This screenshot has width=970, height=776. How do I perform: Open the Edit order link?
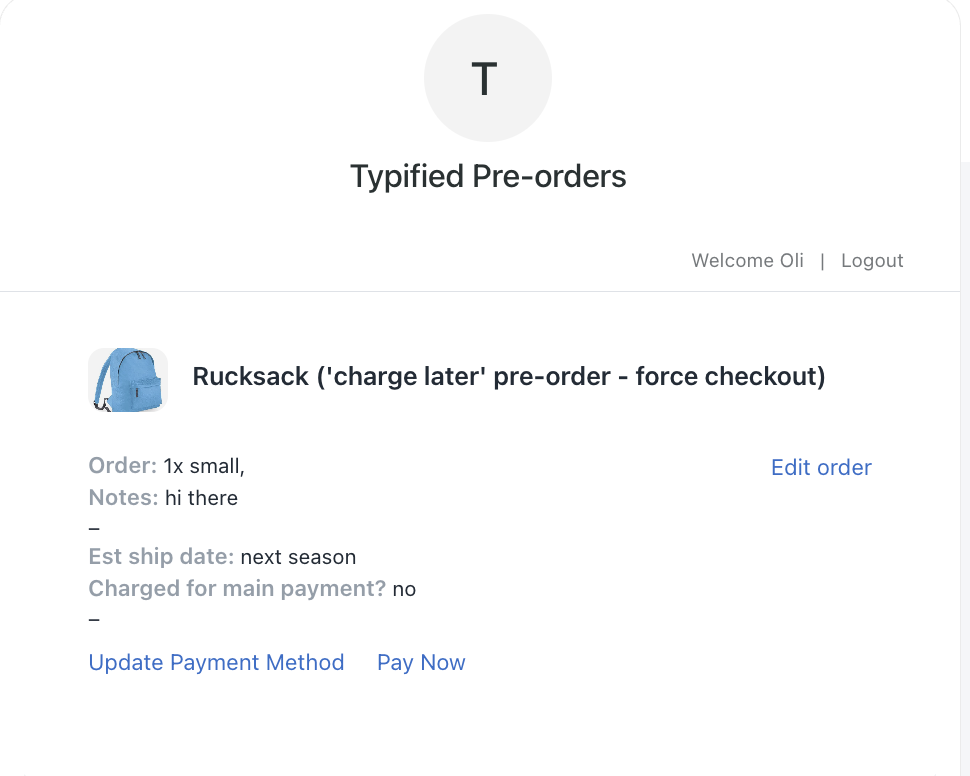[821, 467]
